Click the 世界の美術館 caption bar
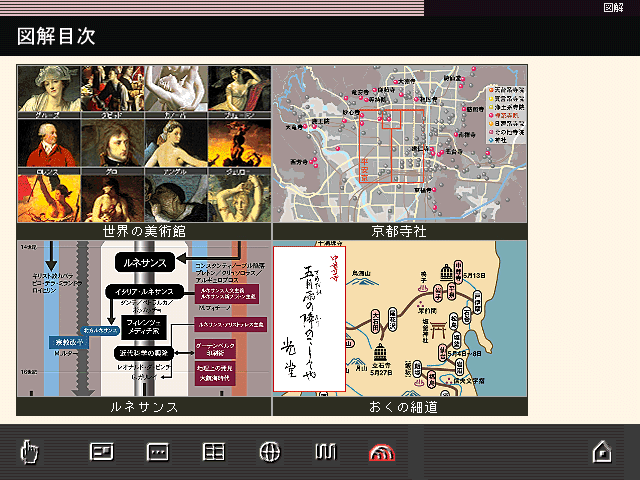 (x=144, y=231)
